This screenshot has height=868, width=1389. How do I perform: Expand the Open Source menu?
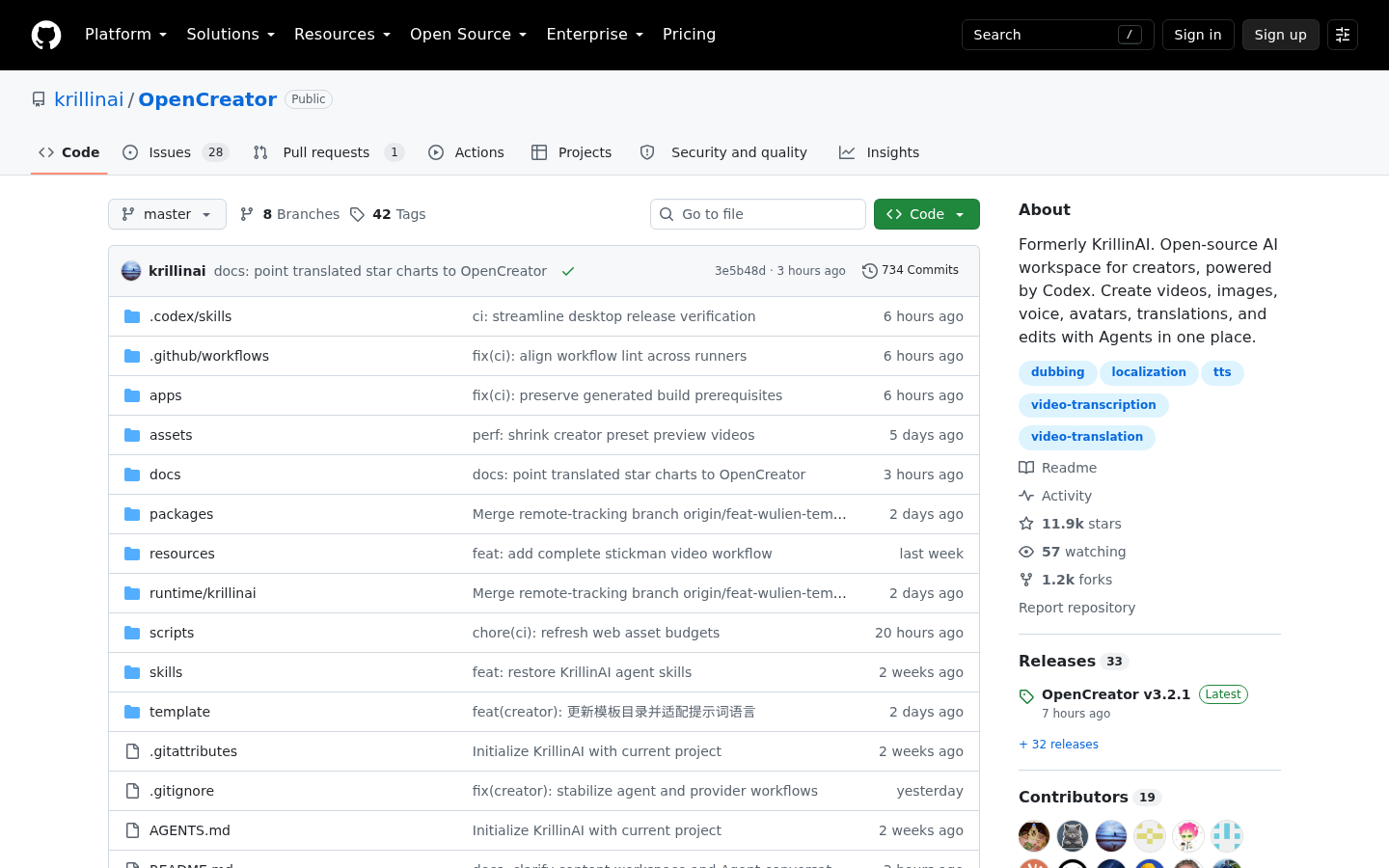pos(468,35)
